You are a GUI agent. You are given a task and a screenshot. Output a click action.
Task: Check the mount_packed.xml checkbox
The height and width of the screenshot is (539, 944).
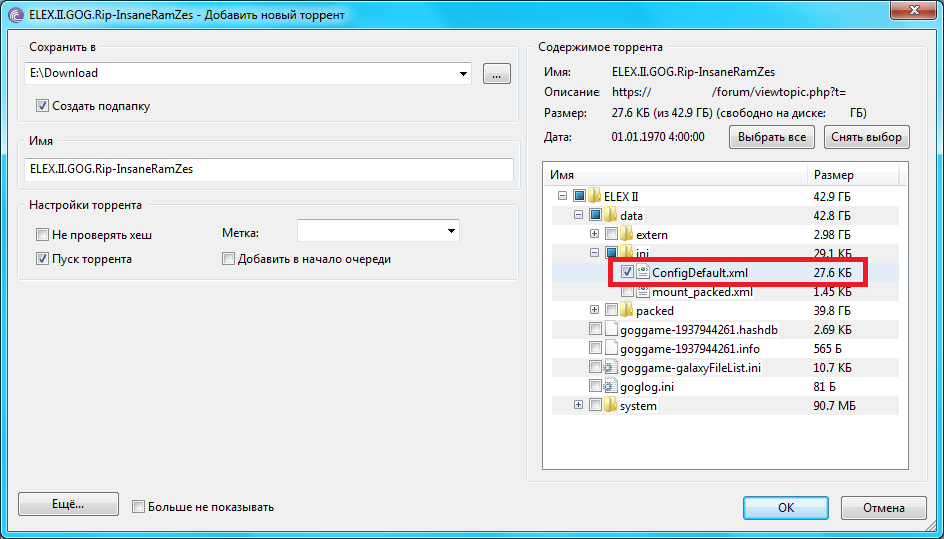(x=627, y=291)
